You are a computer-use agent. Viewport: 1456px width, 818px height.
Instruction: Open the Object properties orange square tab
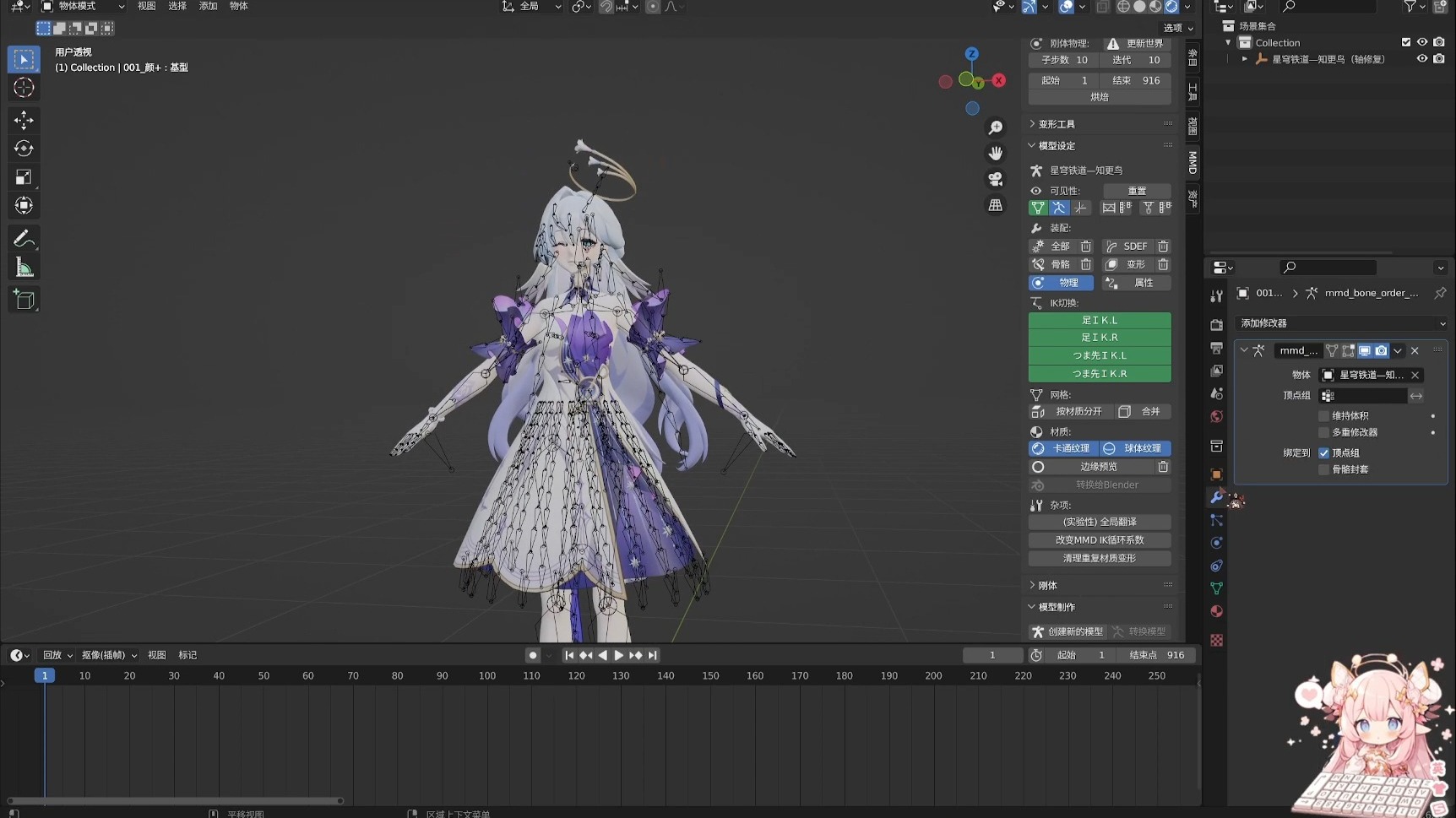pyautogui.click(x=1216, y=474)
